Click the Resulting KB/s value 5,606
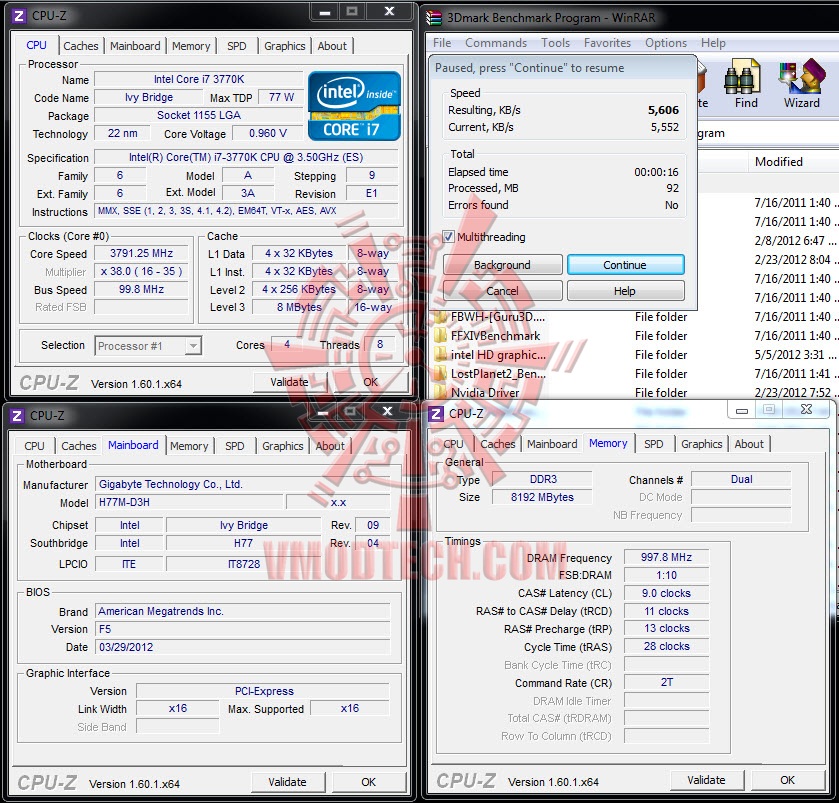The image size is (839, 803). pos(663,110)
